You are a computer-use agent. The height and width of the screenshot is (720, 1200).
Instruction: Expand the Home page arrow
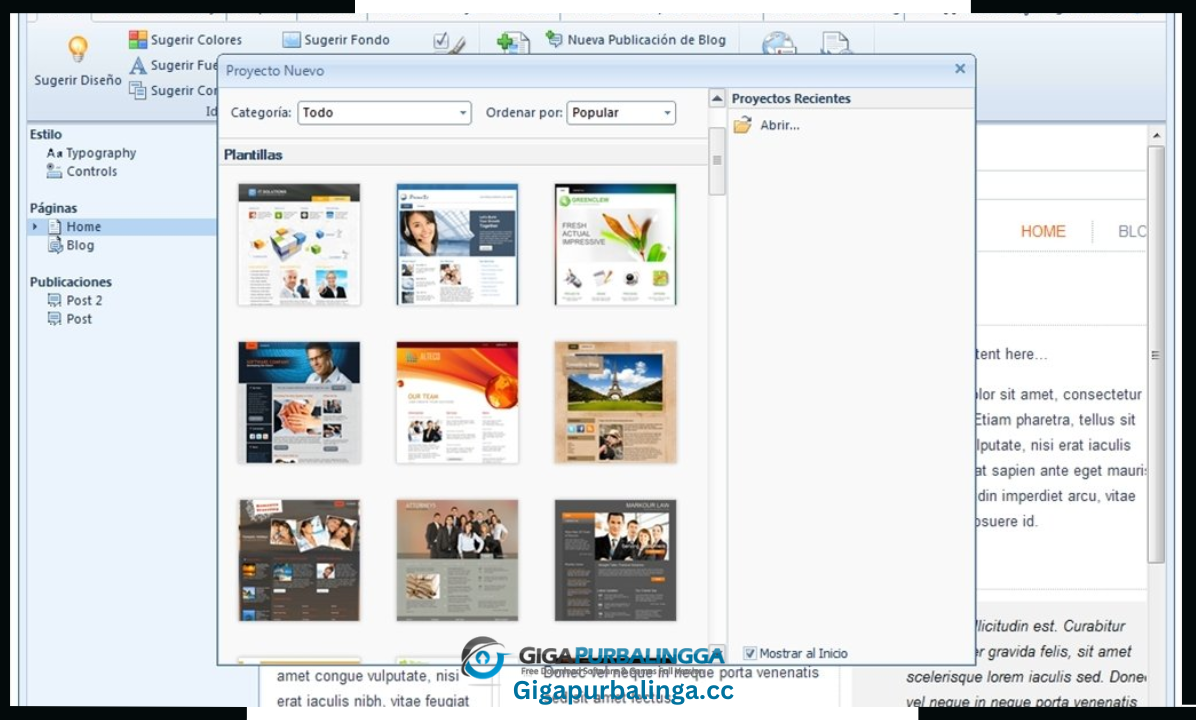(x=35, y=227)
